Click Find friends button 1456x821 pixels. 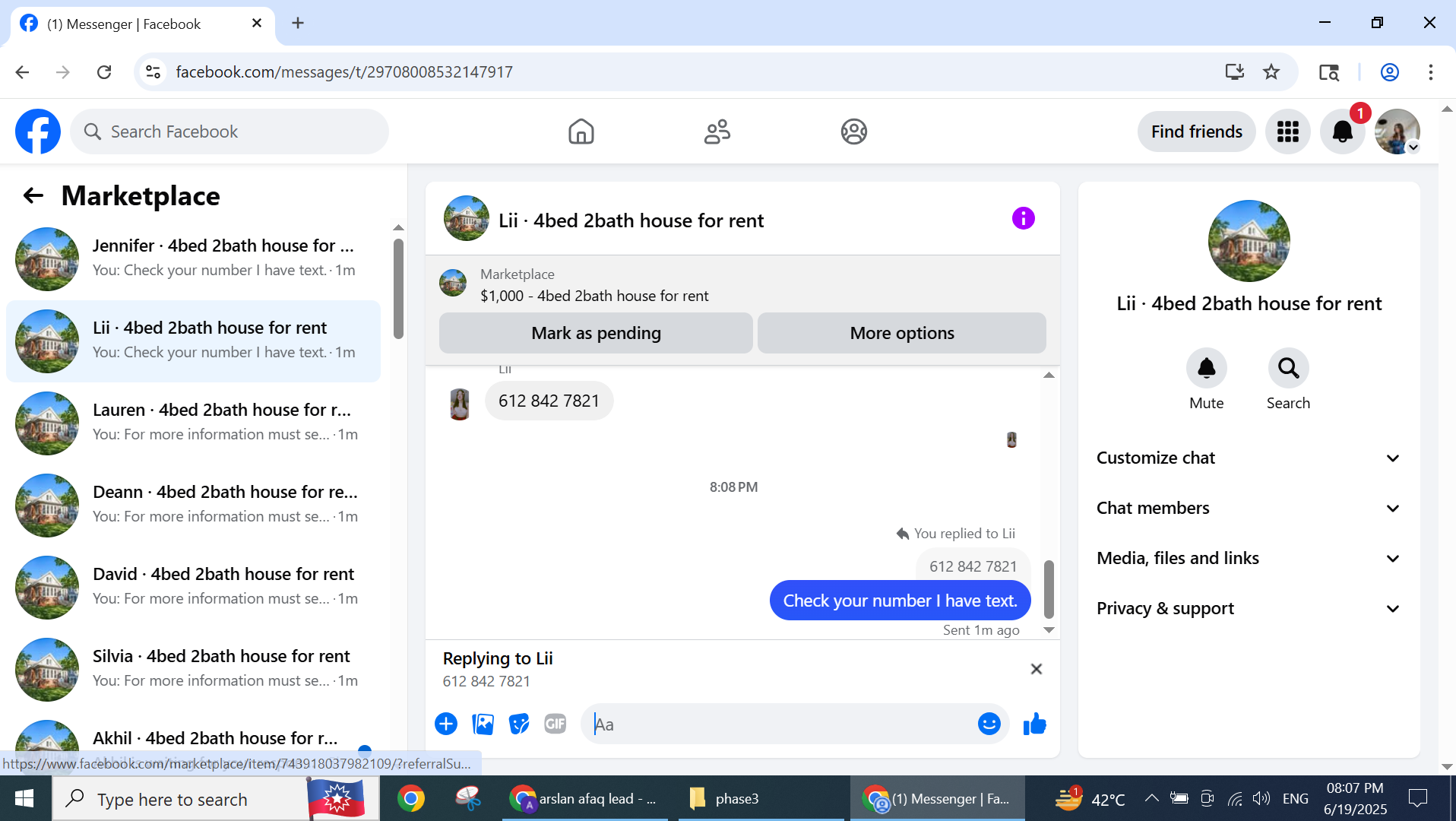[x=1196, y=132]
